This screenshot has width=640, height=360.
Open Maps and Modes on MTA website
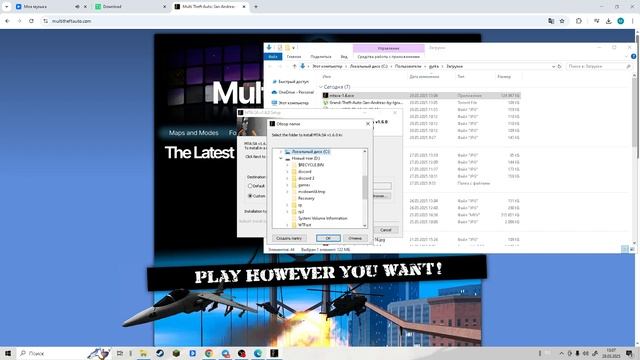point(193,133)
